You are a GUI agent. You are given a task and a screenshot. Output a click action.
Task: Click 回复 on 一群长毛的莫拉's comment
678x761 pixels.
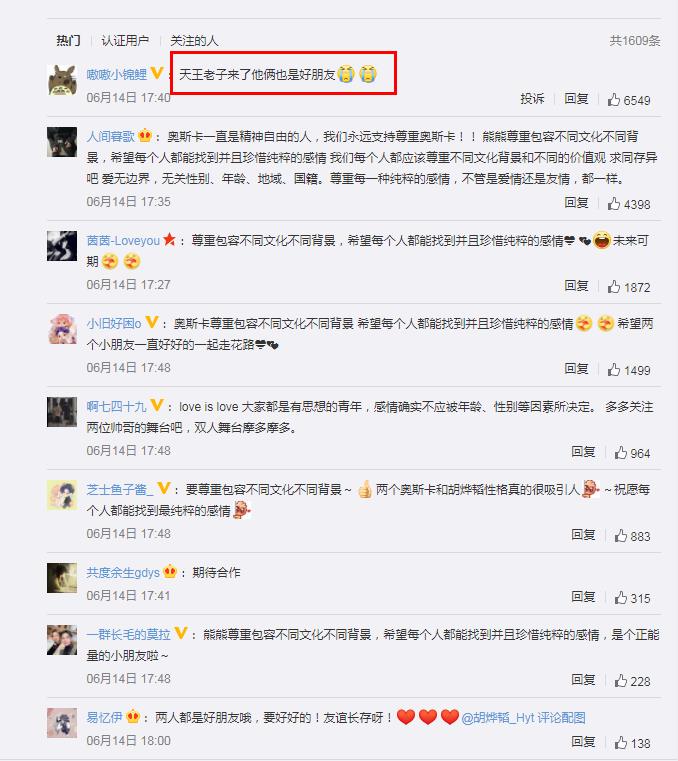(x=583, y=680)
